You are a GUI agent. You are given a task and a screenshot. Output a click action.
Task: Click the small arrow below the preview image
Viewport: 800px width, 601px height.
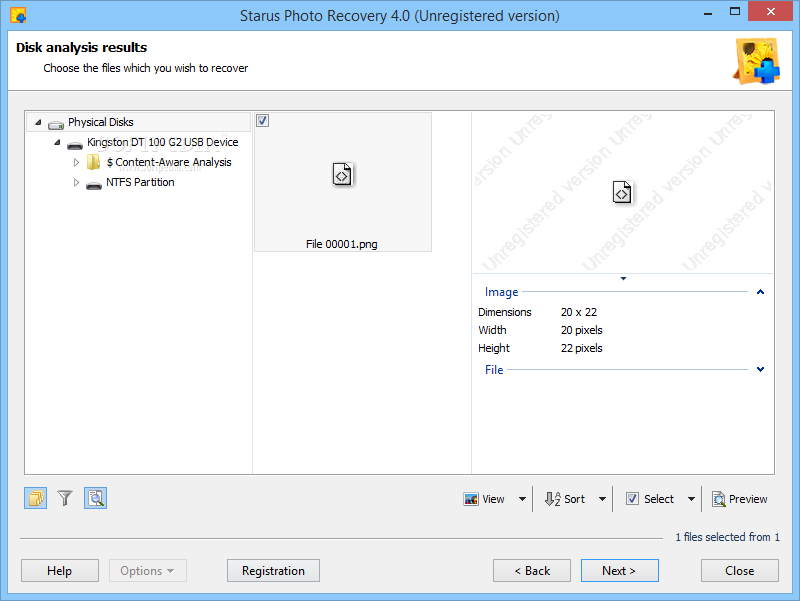[623, 279]
